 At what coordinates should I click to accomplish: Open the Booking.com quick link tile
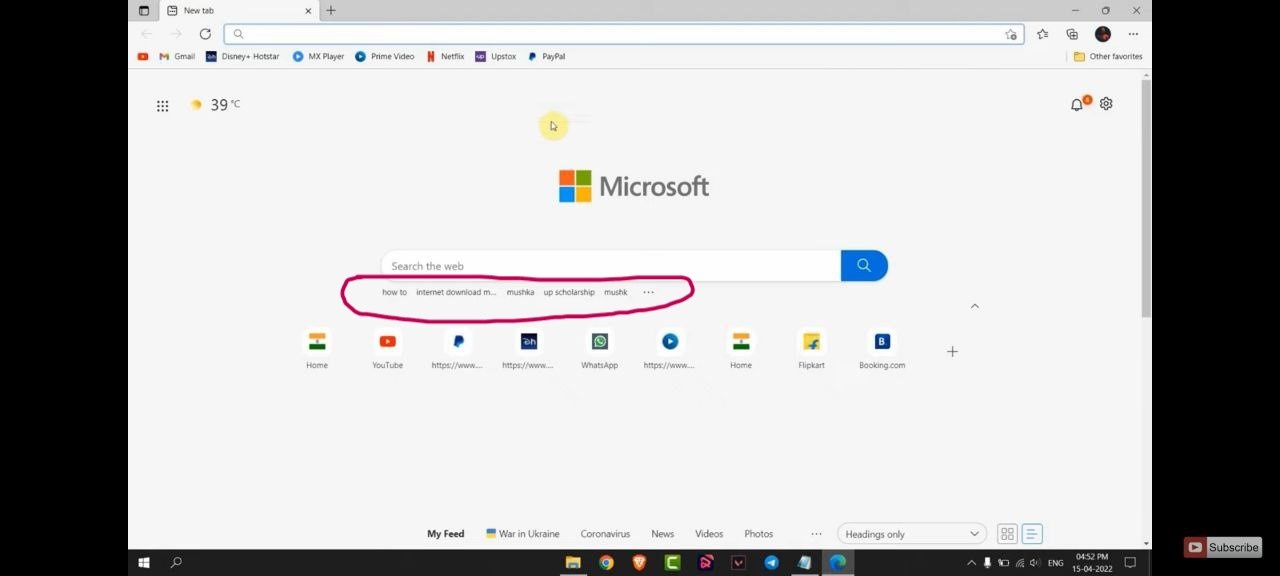[x=882, y=351]
